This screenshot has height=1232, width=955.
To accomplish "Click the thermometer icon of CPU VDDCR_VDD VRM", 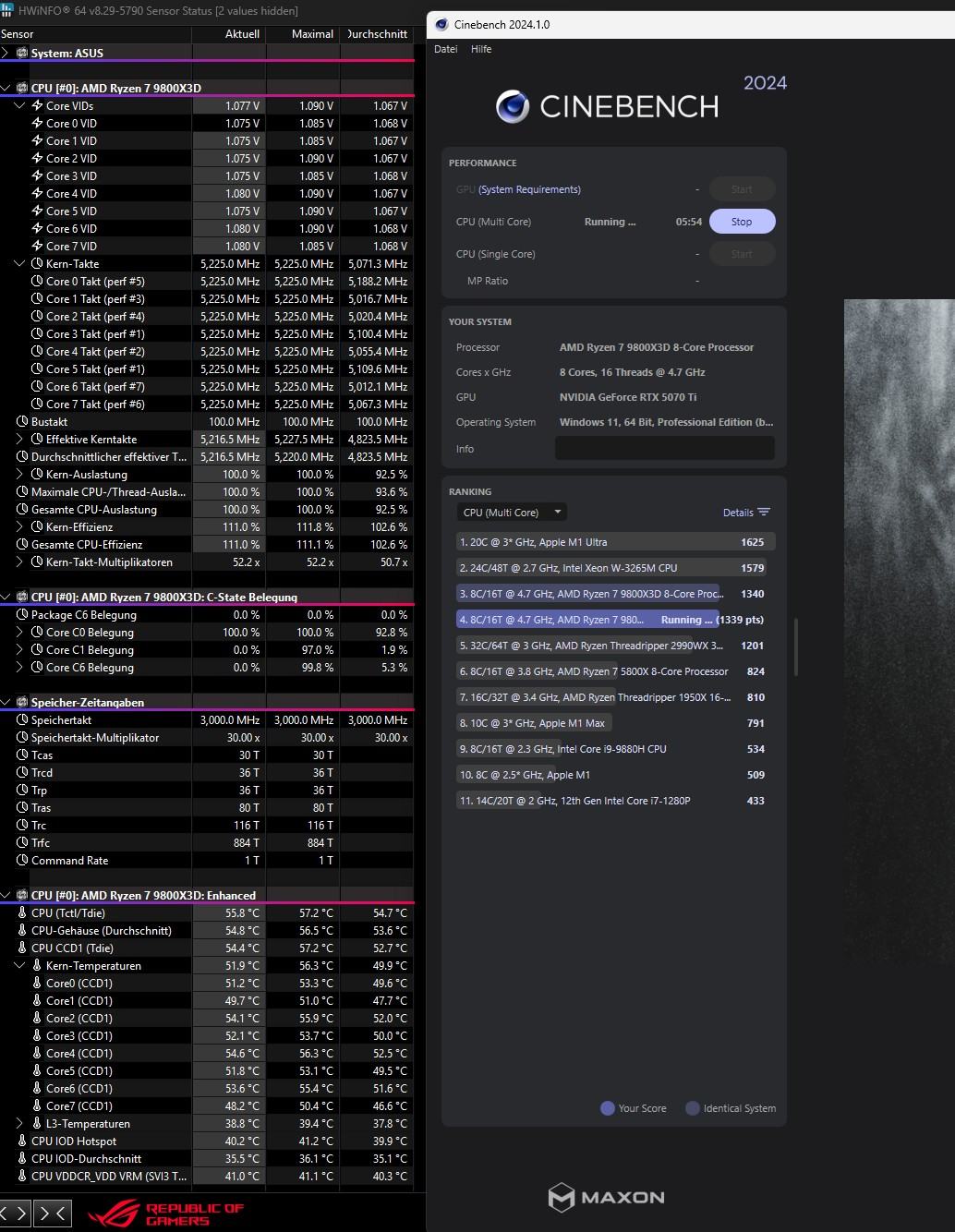I will tap(23, 1177).
